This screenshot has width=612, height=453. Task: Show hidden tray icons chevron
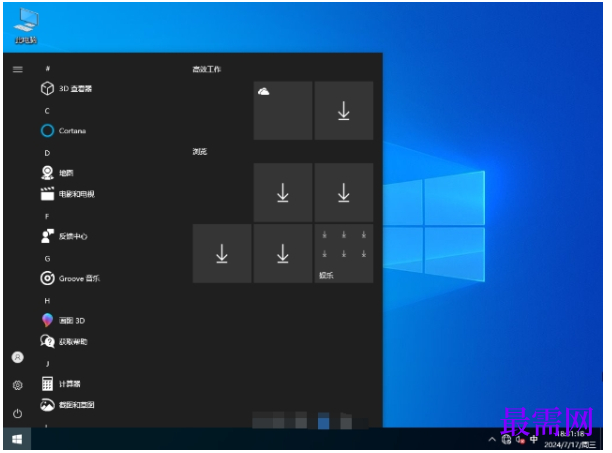tap(492, 440)
